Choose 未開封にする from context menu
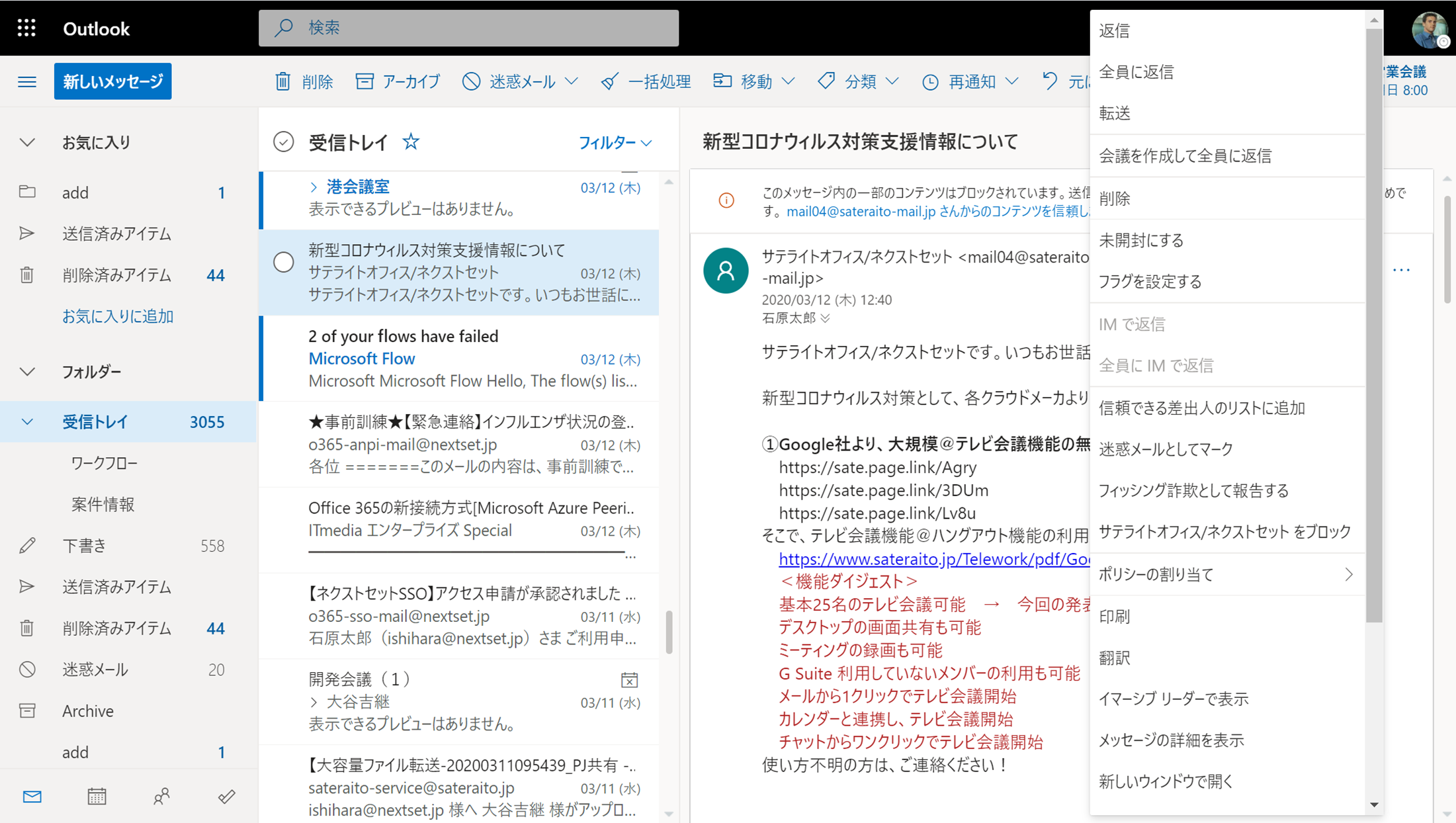This screenshot has width=1456, height=823. click(x=1227, y=240)
